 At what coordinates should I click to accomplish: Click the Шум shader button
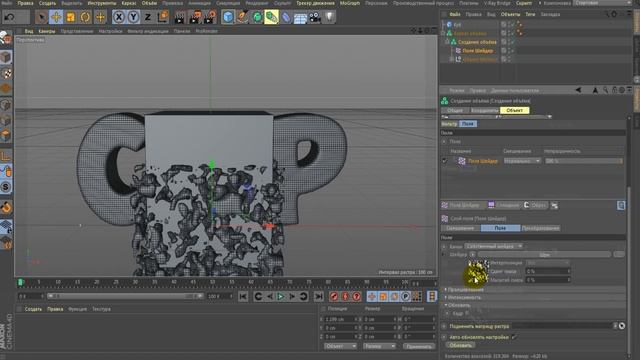point(544,254)
